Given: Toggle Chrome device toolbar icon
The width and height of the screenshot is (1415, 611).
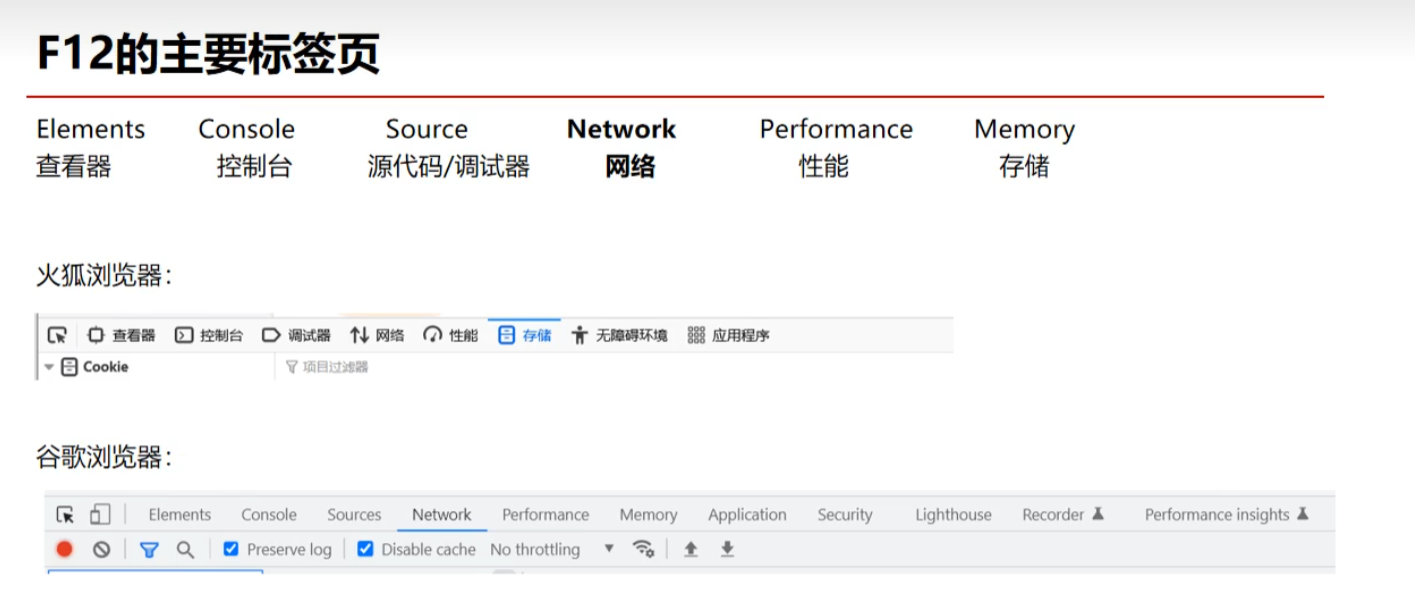Looking at the screenshot, I should click(x=100, y=515).
